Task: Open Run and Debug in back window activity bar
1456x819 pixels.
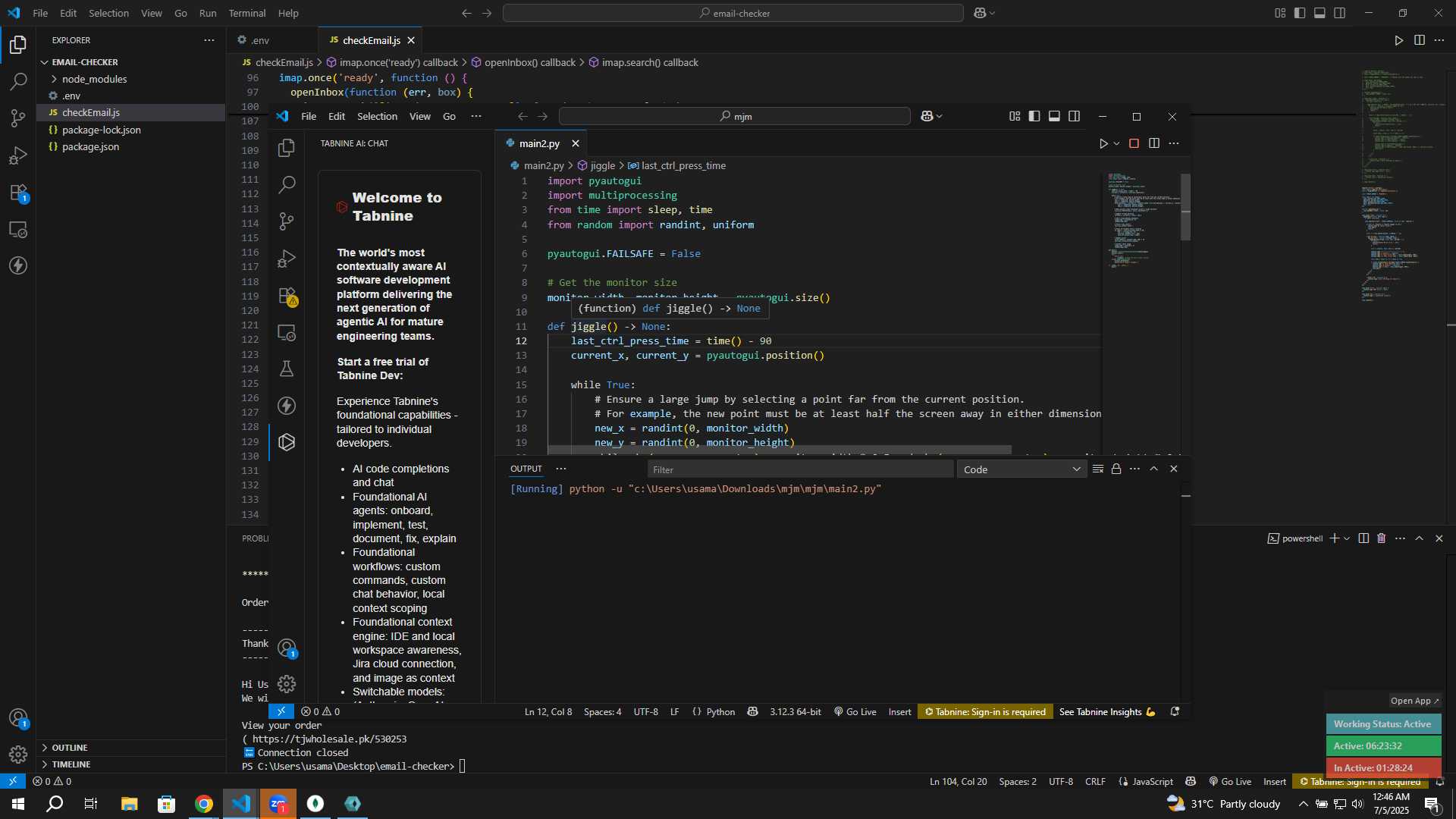Action: click(x=18, y=155)
